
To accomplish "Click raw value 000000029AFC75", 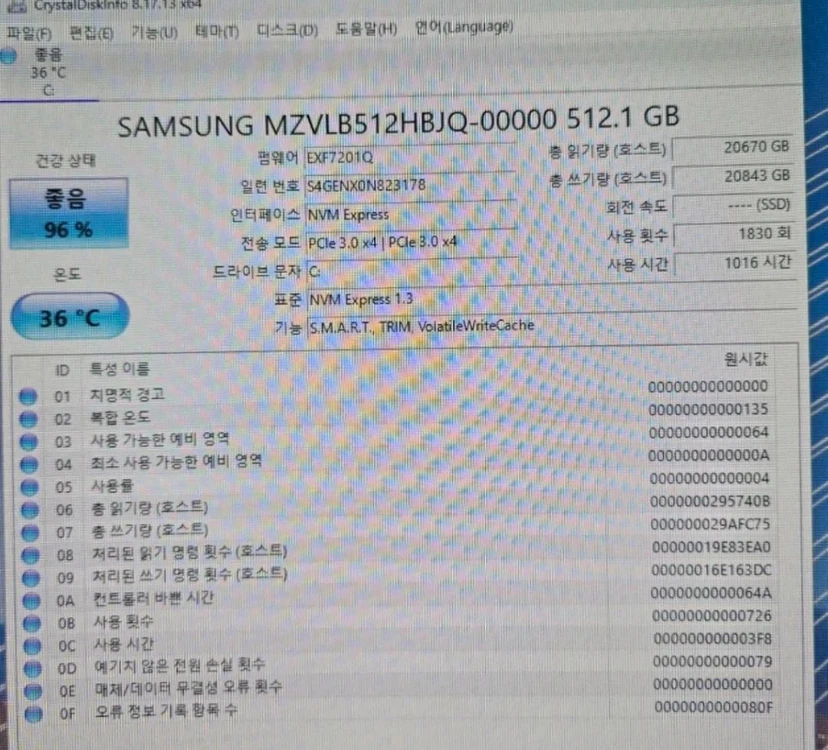I will pyautogui.click(x=710, y=524).
